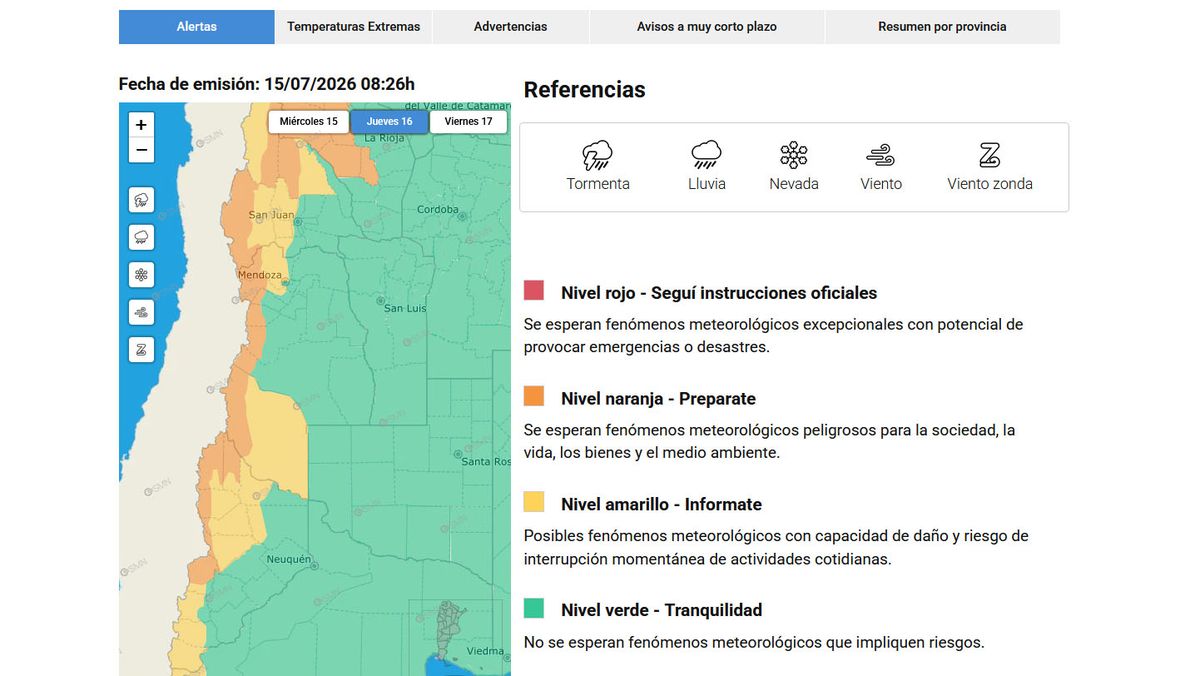Click Nivel naranja - Preparate heading
1200x676 pixels.
point(658,398)
